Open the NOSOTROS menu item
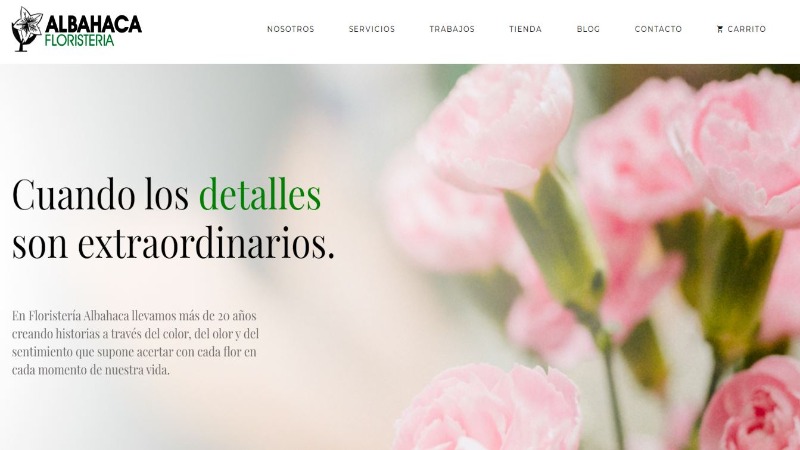 tap(290, 29)
